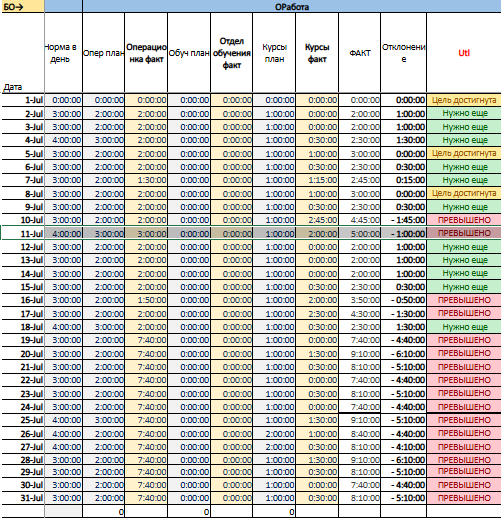Click the ОРабота merged header cell
The height and width of the screenshot is (518, 501).
coord(292,6)
